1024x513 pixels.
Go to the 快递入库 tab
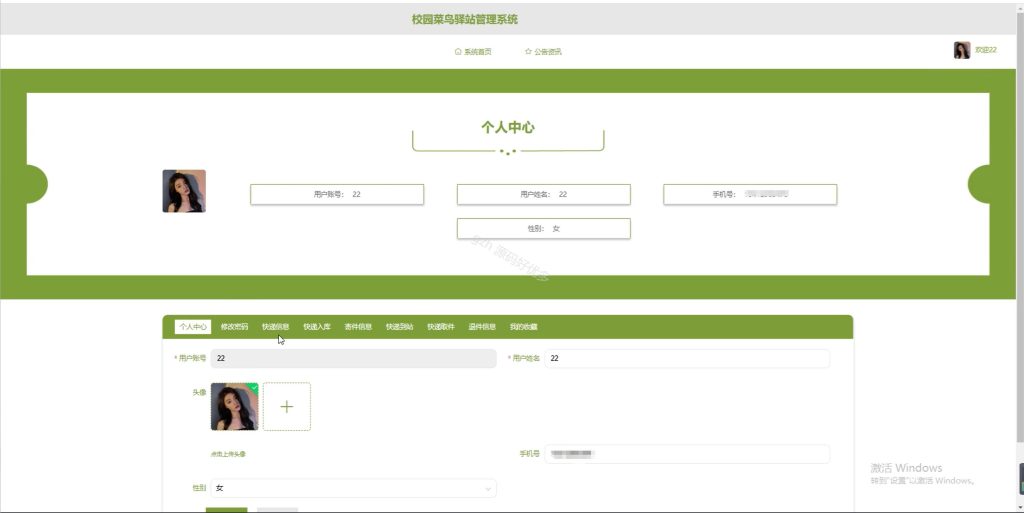pos(317,327)
